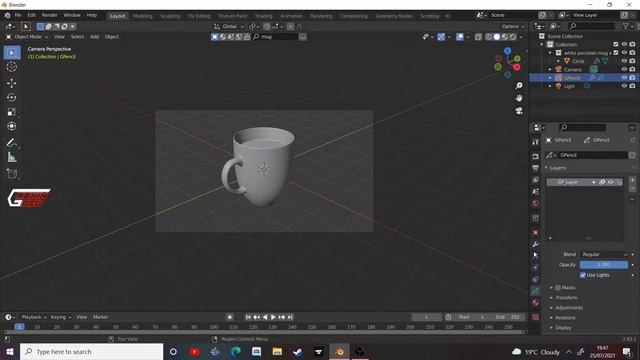Open the Modifiers wrench properties tab
640x360 pixels.
(x=536, y=244)
